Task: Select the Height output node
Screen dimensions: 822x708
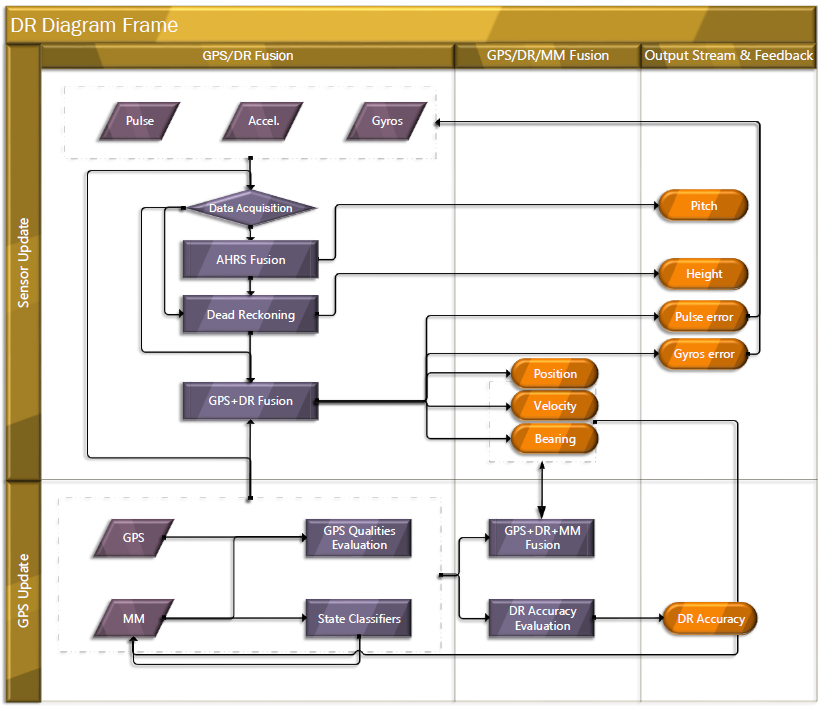Action: click(x=703, y=274)
